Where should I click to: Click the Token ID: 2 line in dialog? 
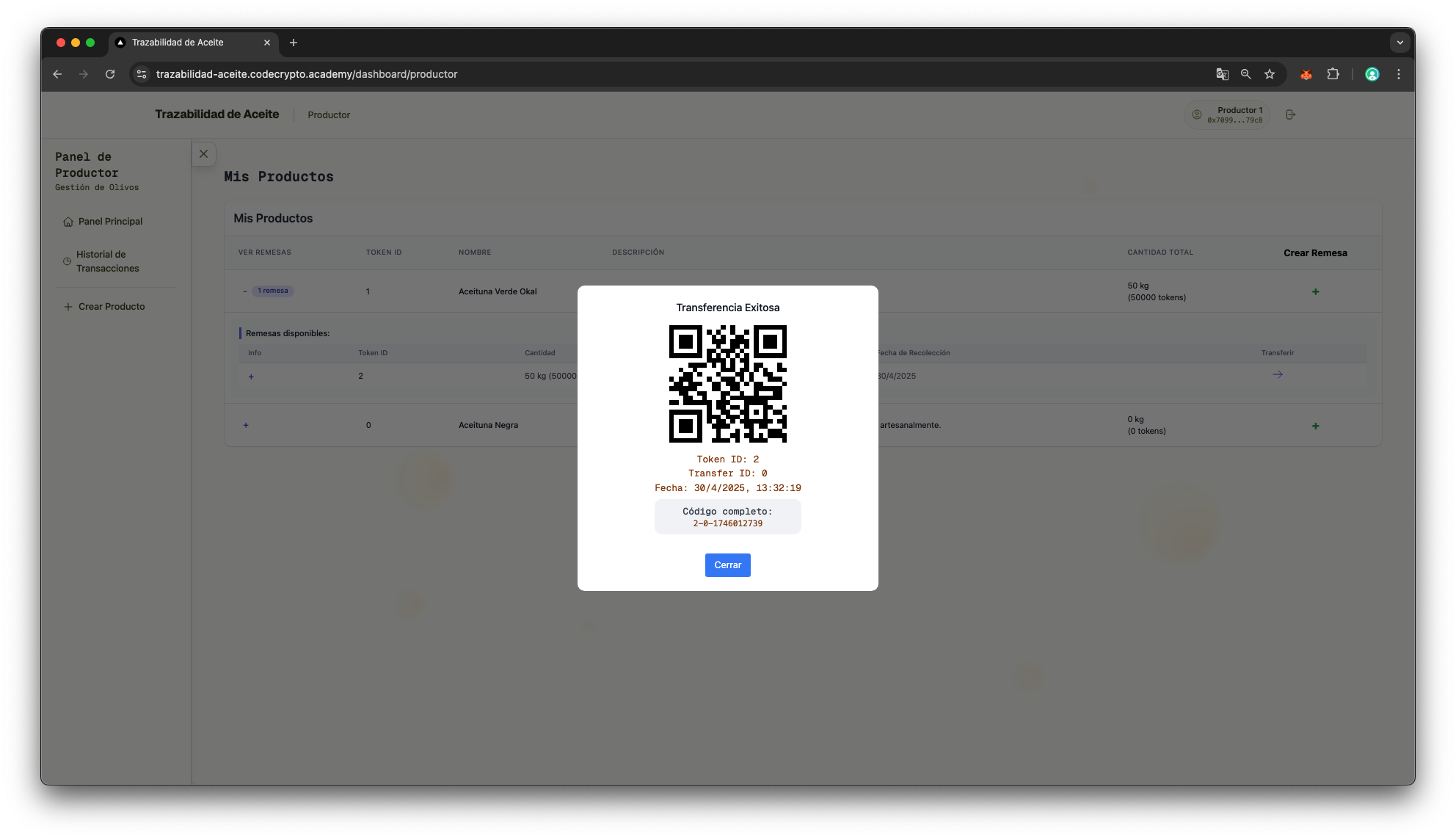click(727, 460)
